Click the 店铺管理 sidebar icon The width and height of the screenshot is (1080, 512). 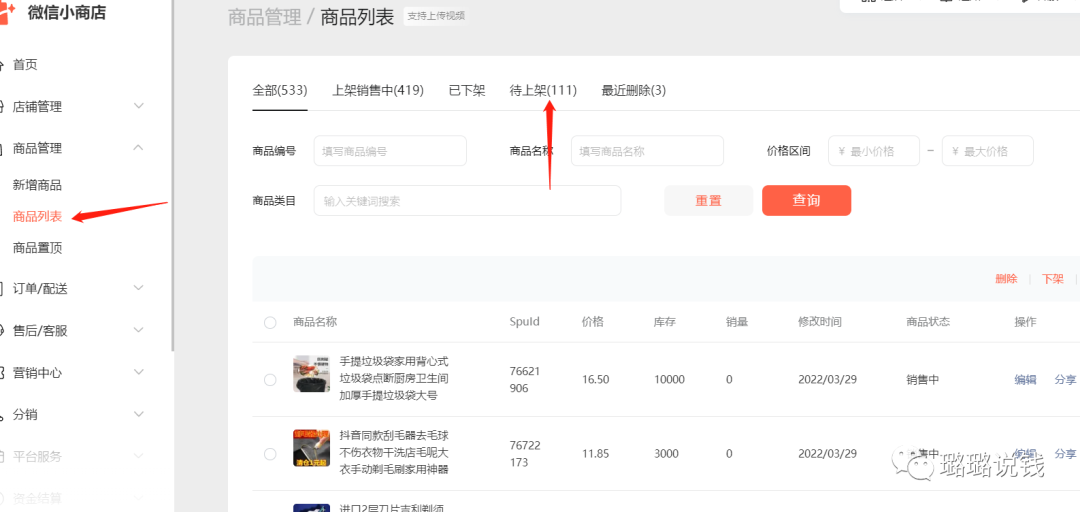coord(2,107)
